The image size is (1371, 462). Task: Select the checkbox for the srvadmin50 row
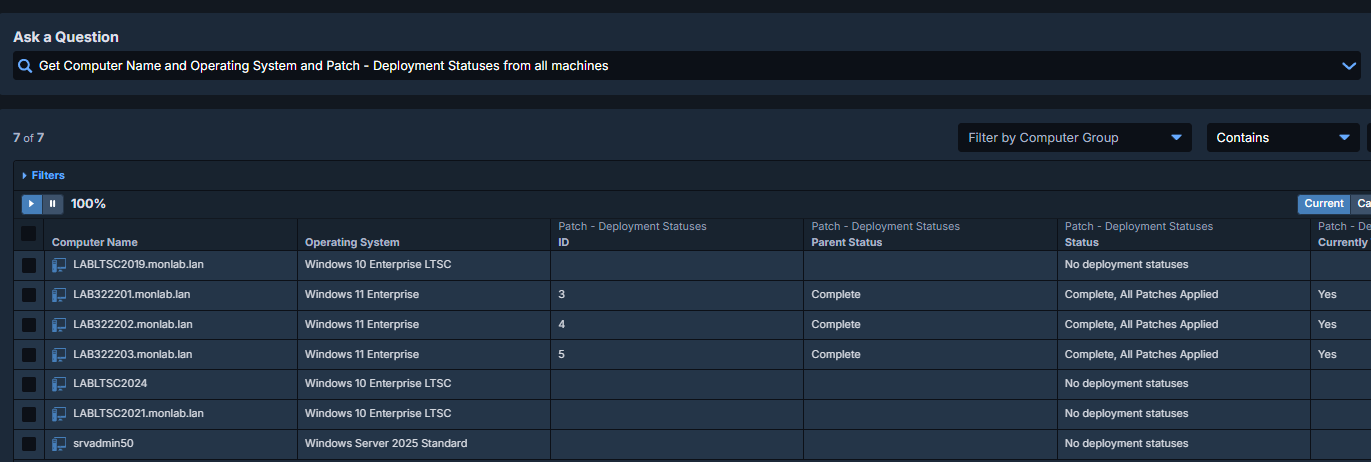point(29,443)
